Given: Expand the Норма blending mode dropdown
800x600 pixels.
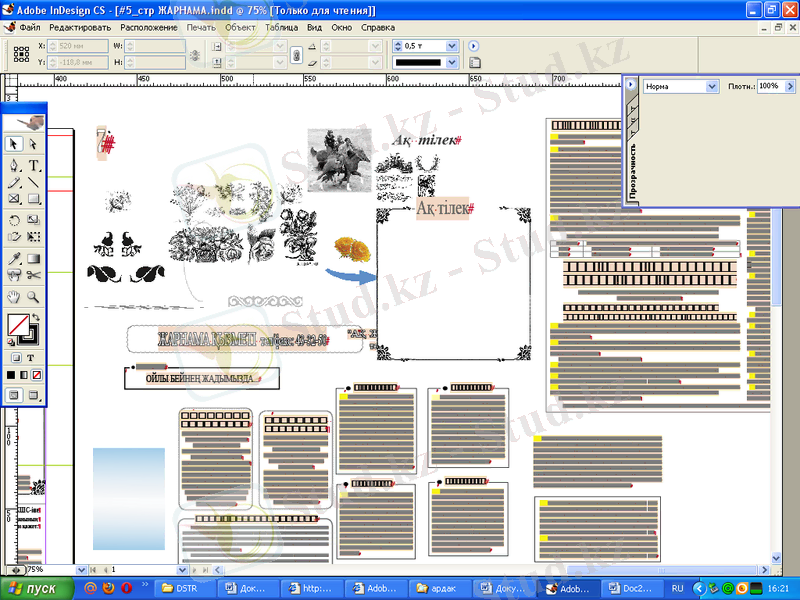Looking at the screenshot, I should [712, 87].
